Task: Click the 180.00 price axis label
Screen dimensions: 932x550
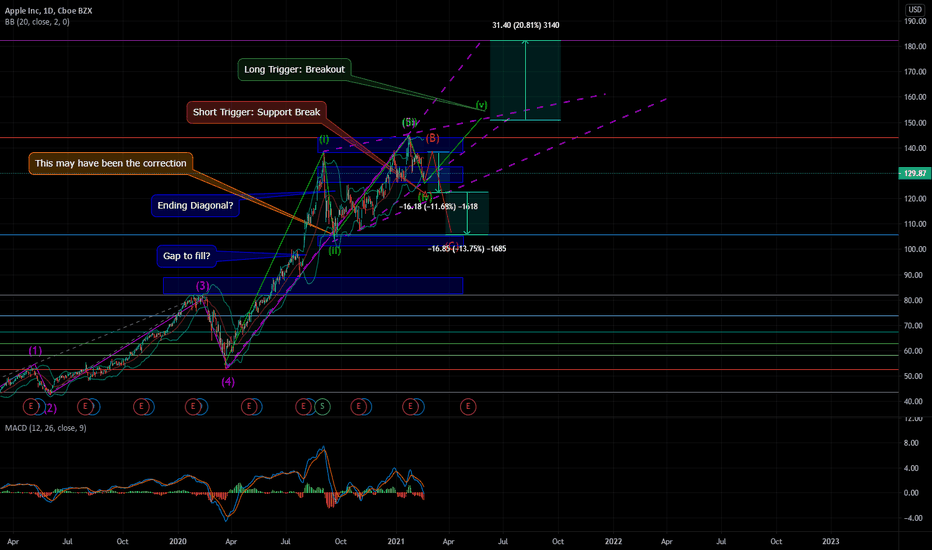Action: 915,46
